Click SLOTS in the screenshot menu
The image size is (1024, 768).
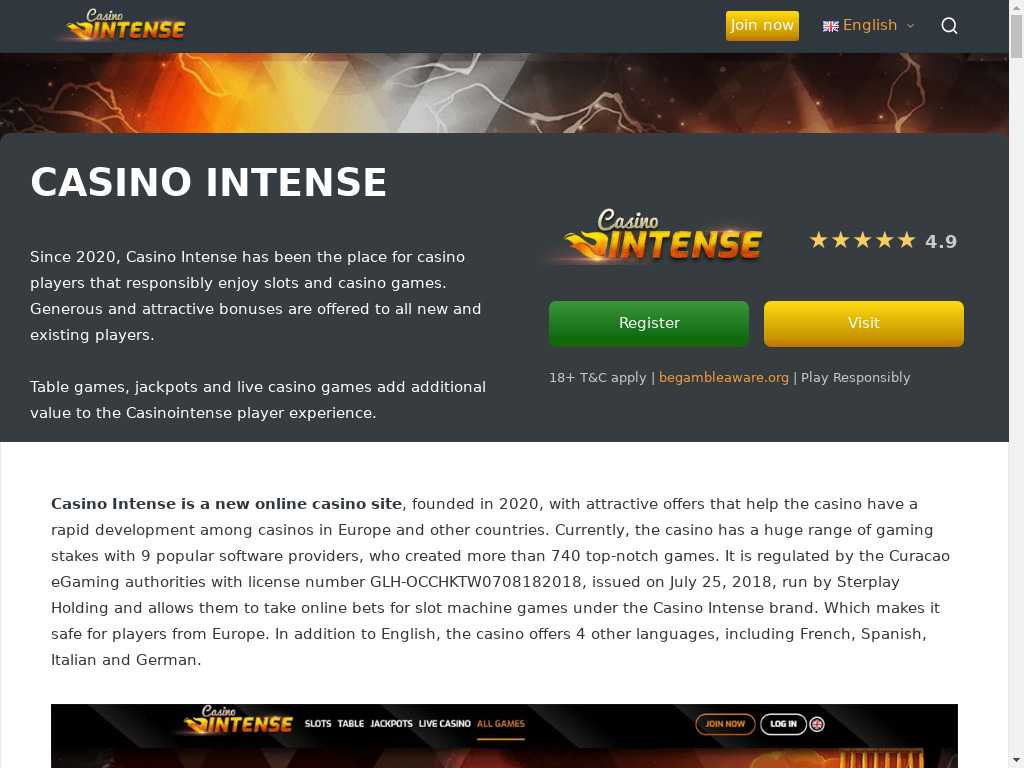click(318, 724)
